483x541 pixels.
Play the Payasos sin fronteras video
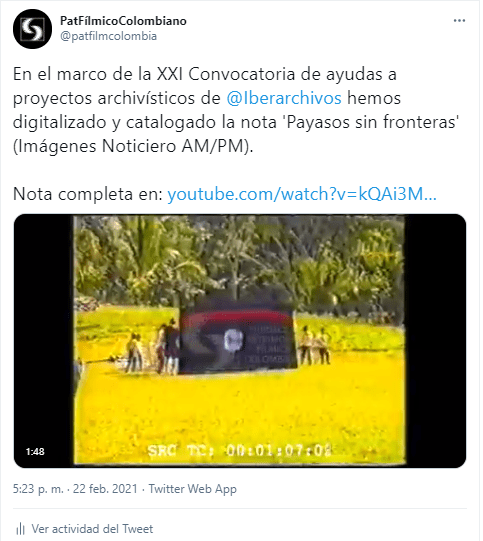240,341
